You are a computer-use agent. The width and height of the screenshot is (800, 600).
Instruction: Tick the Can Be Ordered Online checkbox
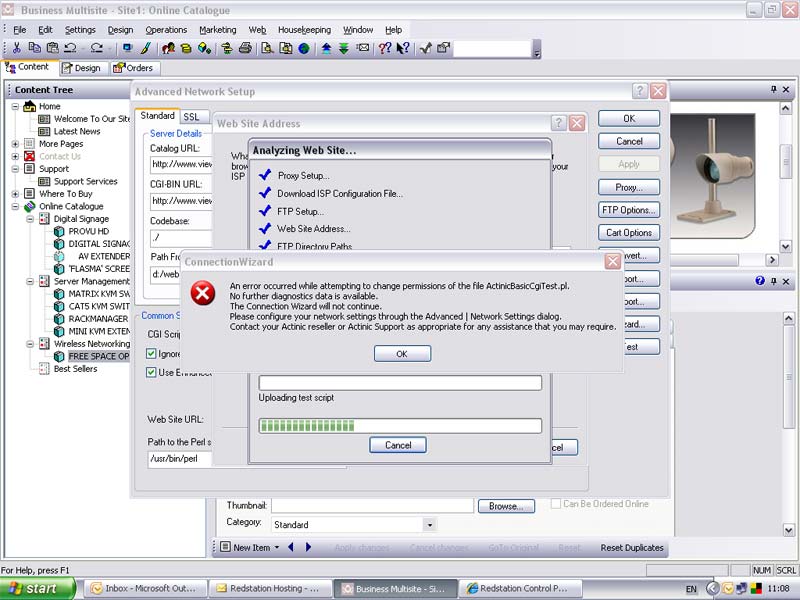pyautogui.click(x=556, y=504)
